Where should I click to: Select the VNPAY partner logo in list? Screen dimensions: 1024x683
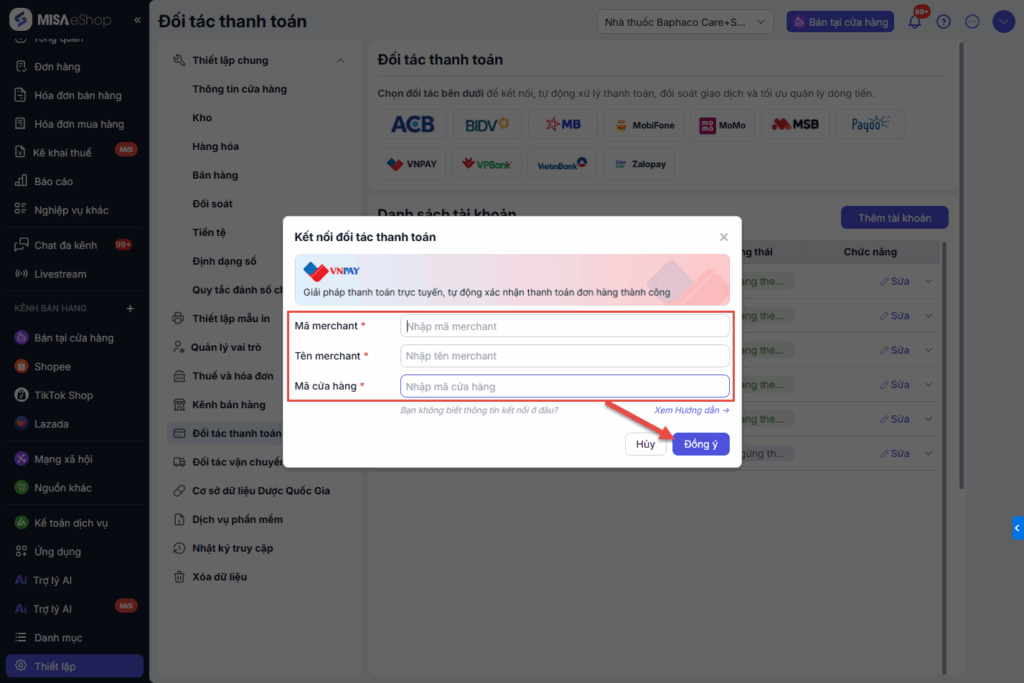tap(411, 164)
